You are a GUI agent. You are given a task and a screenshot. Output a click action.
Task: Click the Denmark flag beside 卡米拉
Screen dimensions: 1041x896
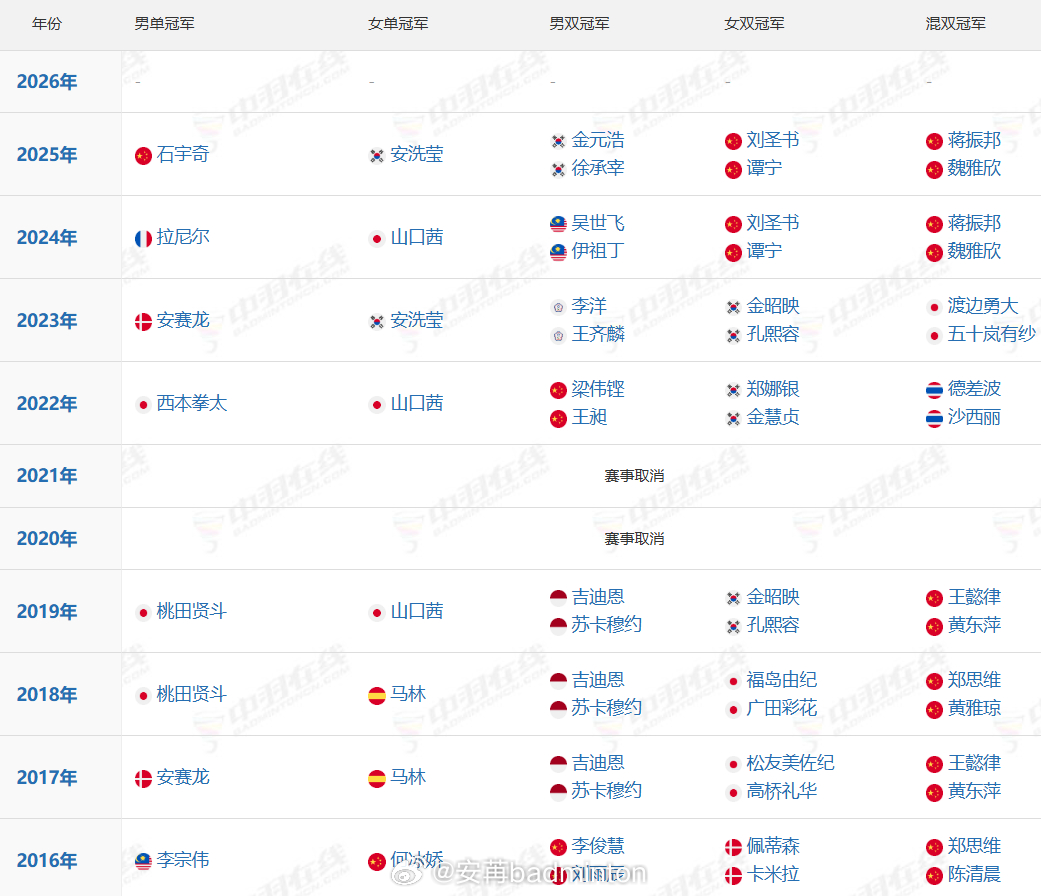point(733,875)
